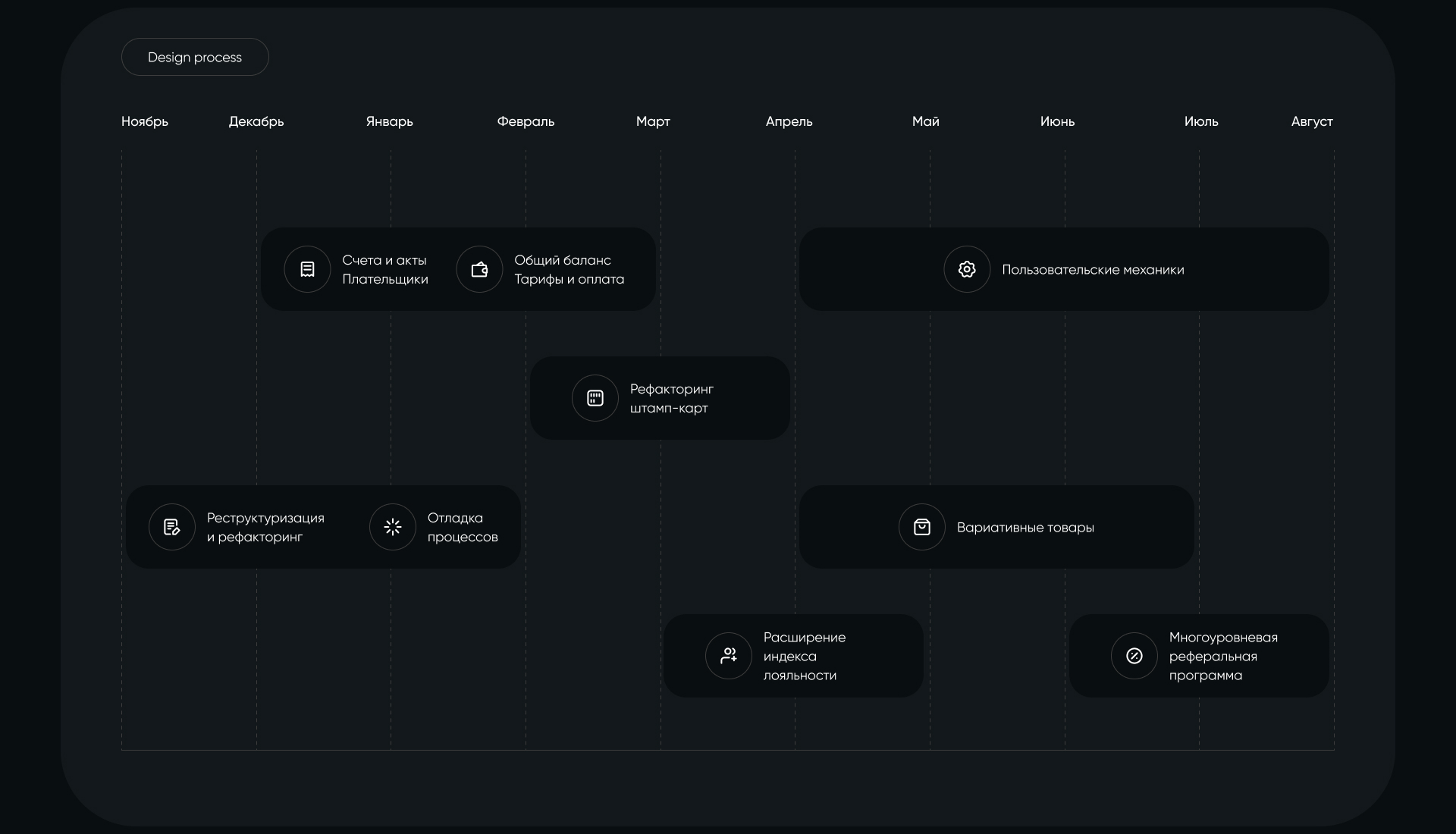The width and height of the screenshot is (1456, 834).
Task: Click the Август month label
Action: tap(1312, 121)
